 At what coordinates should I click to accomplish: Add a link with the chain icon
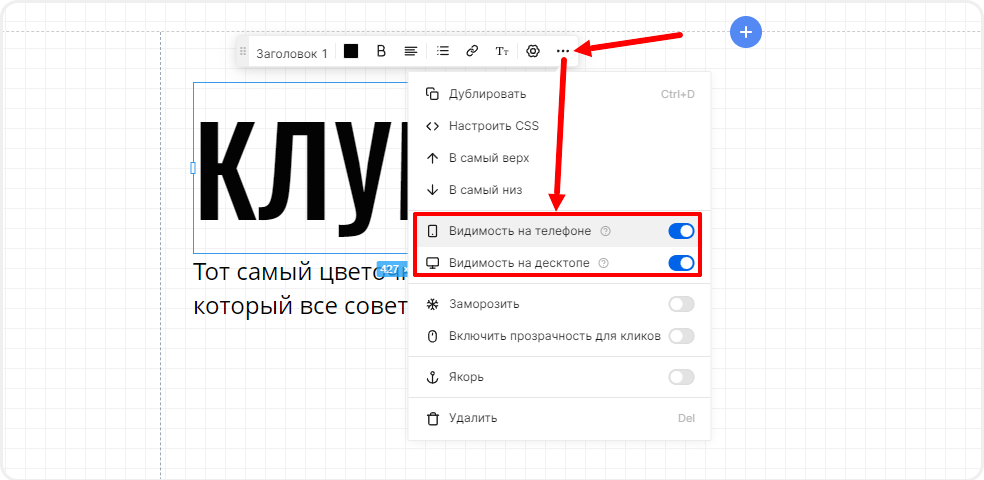coord(473,51)
